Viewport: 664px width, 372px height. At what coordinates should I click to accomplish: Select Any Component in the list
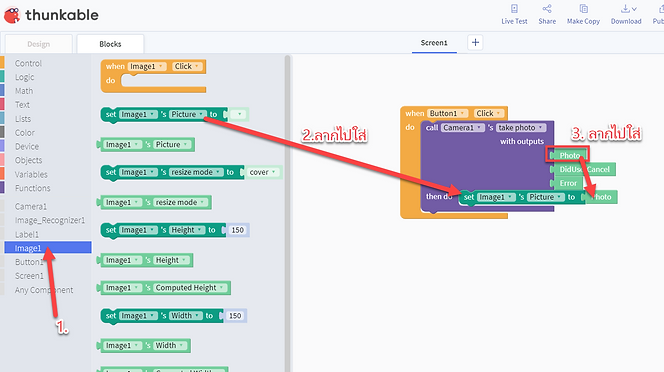(44, 290)
